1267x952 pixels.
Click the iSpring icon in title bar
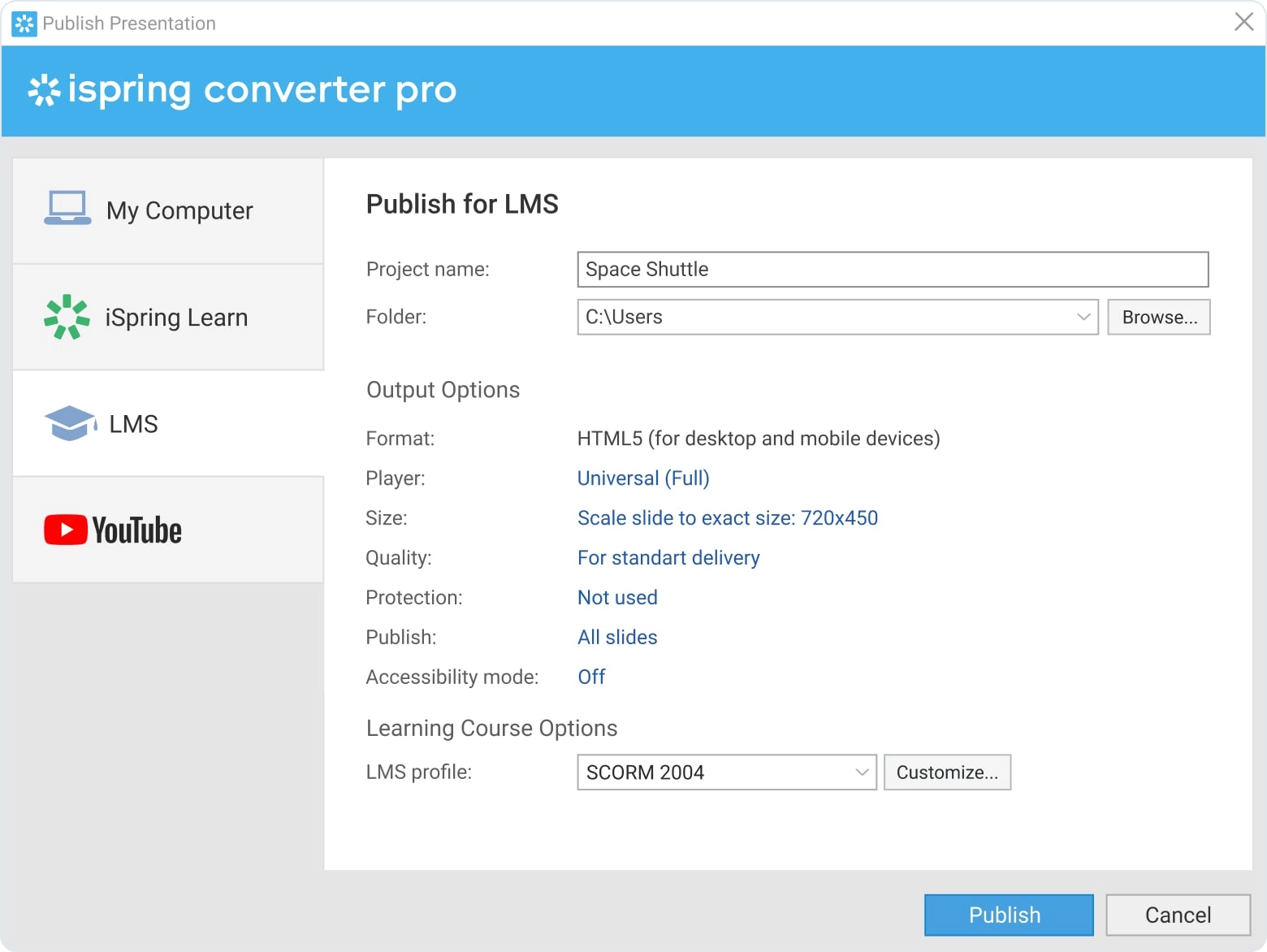(x=24, y=24)
